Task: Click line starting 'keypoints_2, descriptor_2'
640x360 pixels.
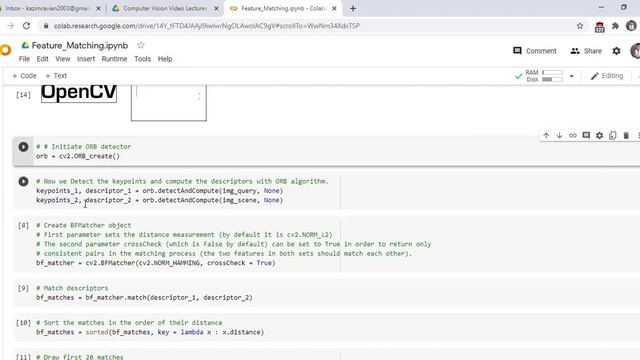Action: coord(160,200)
